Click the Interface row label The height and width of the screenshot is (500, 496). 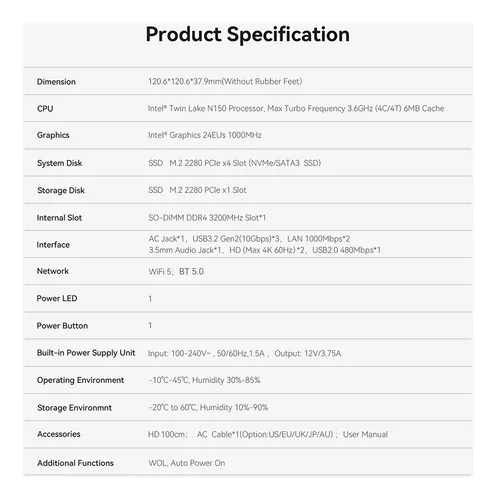tap(53, 245)
